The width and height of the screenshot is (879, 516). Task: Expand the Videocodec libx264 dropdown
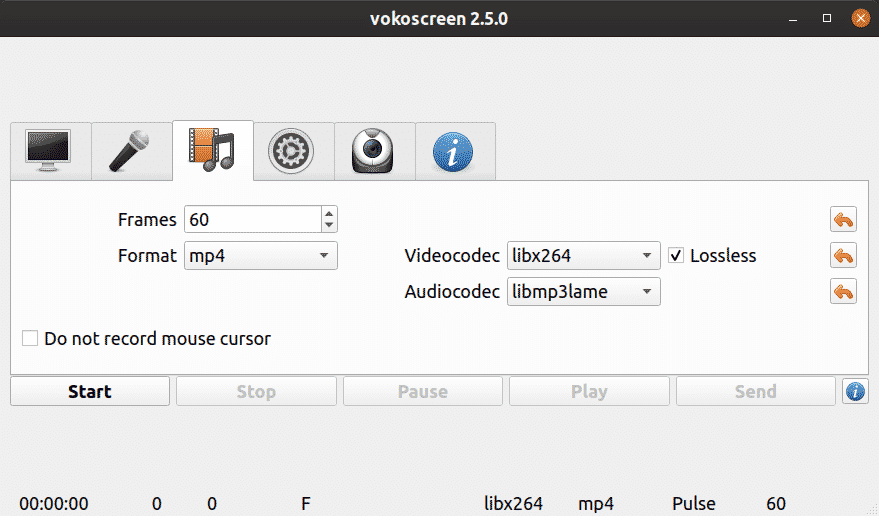click(x=584, y=256)
